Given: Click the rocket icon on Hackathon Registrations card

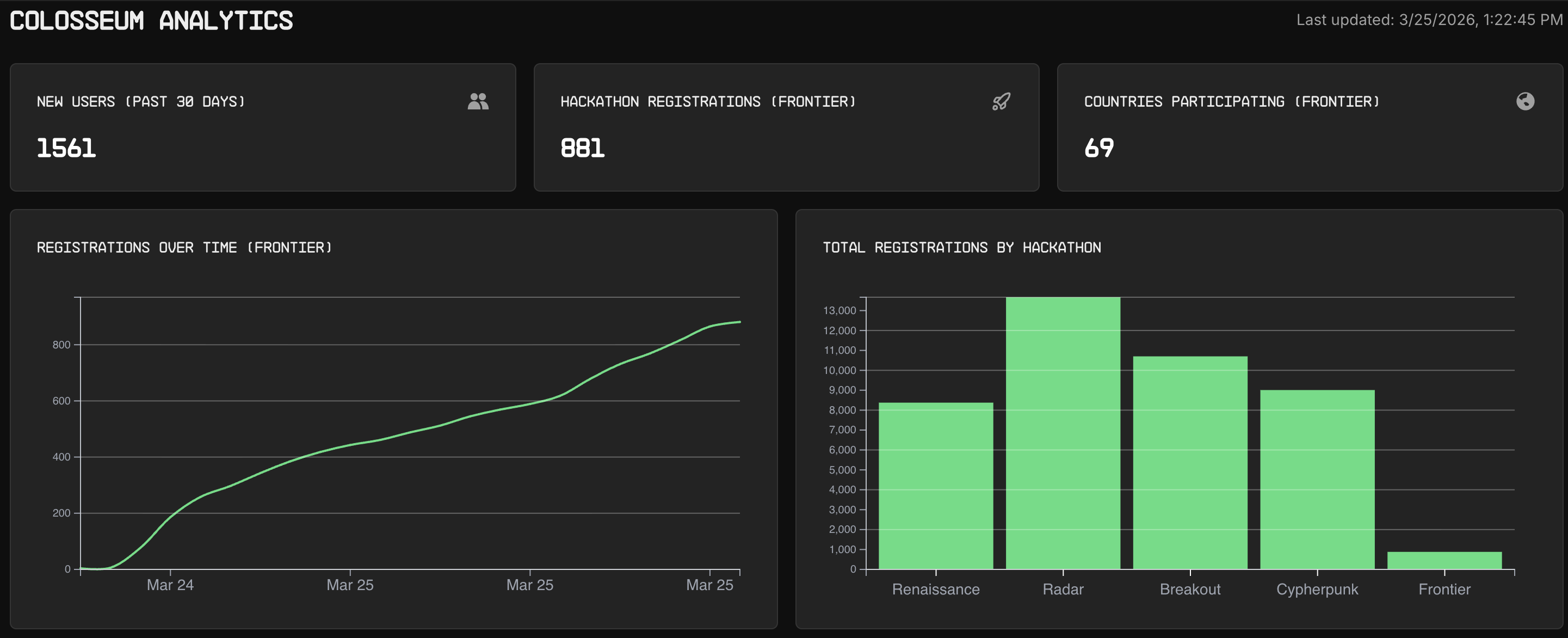Looking at the screenshot, I should click(1001, 101).
